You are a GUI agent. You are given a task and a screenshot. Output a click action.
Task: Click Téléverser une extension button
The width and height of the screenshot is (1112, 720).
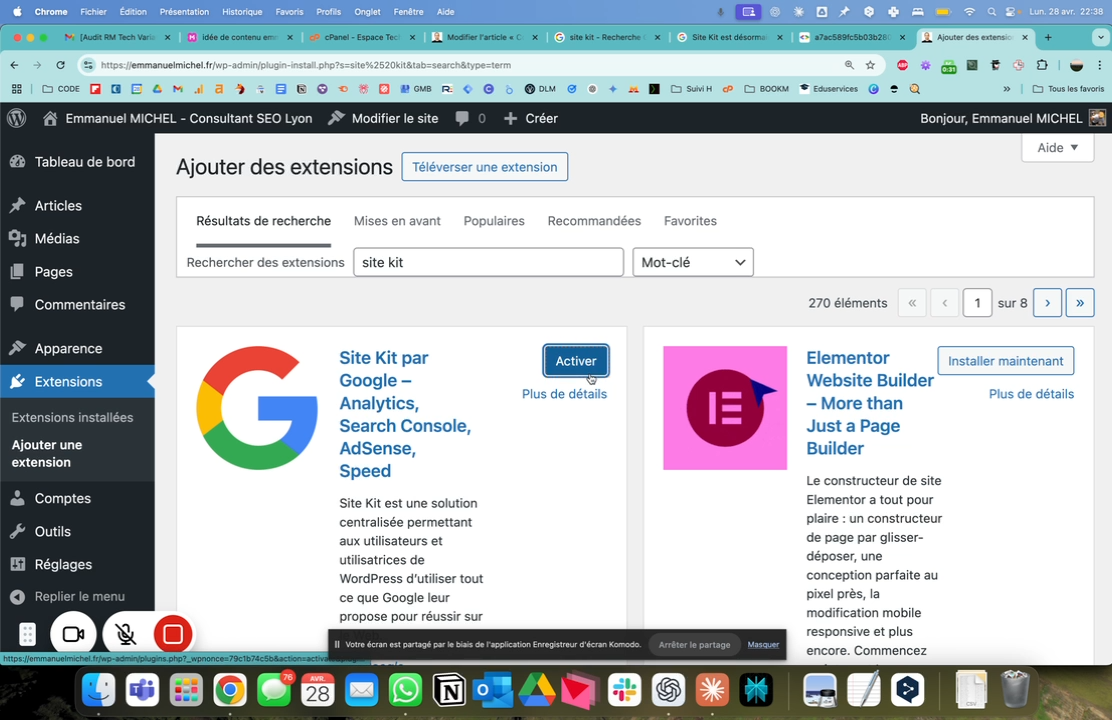click(484, 167)
